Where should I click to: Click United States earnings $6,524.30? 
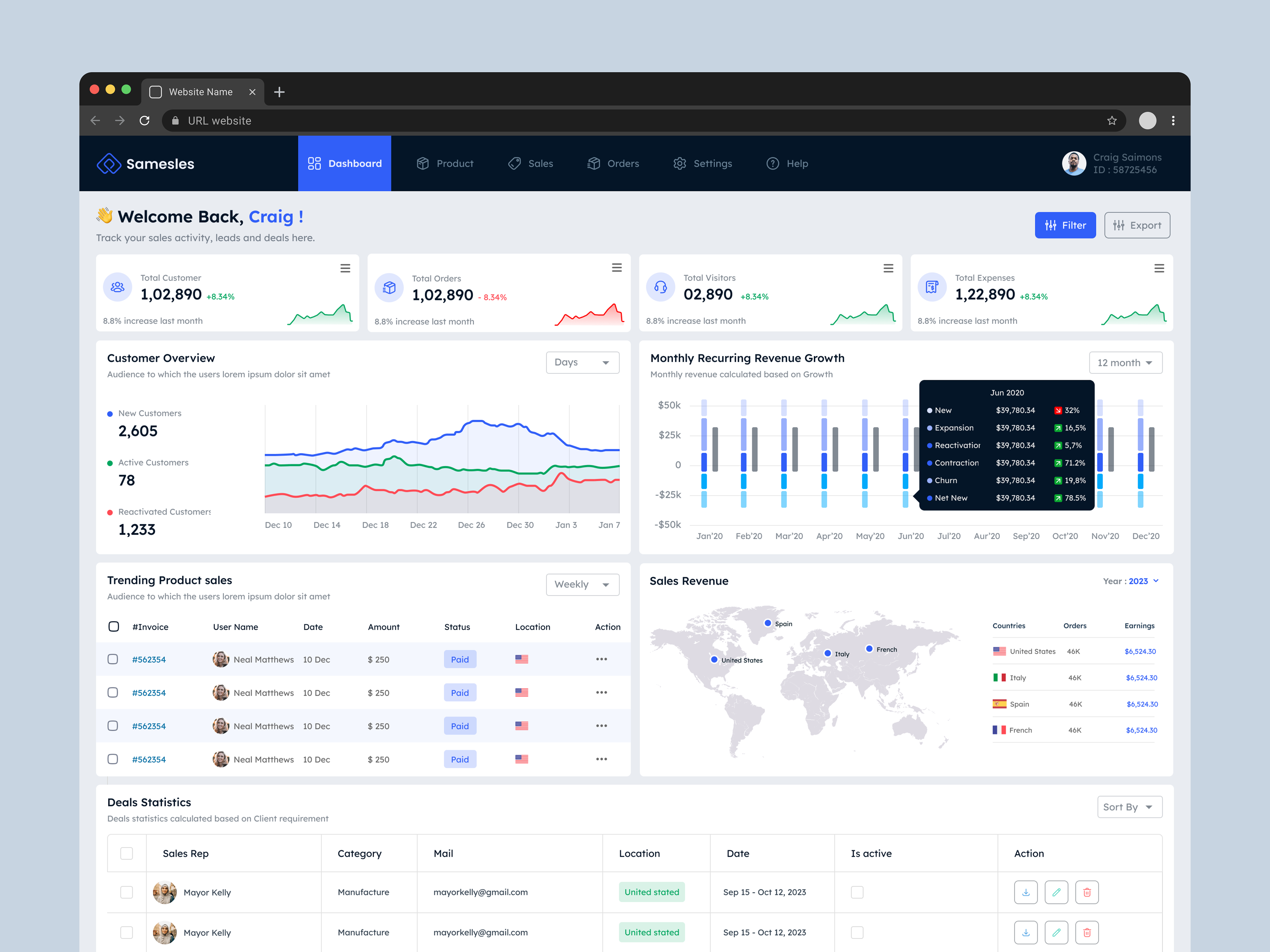(x=1140, y=651)
